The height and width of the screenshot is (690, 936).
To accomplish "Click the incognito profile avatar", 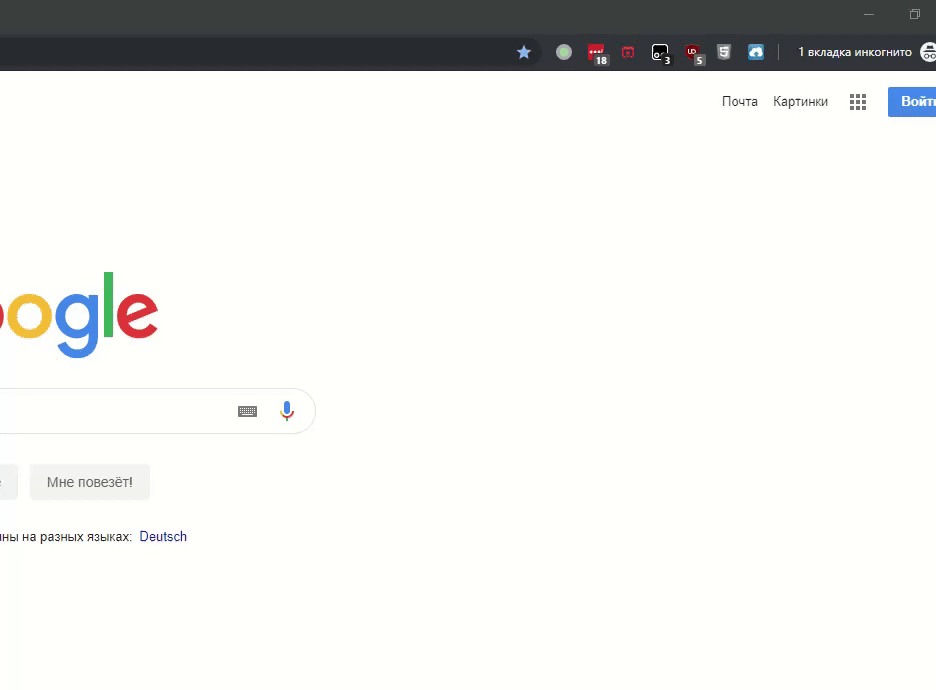I will 928,52.
